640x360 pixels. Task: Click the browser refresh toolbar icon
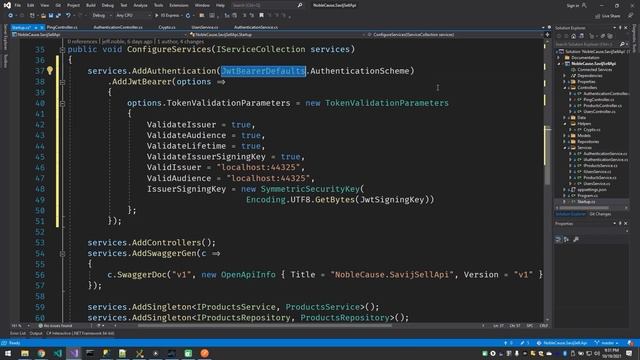tap(188, 16)
